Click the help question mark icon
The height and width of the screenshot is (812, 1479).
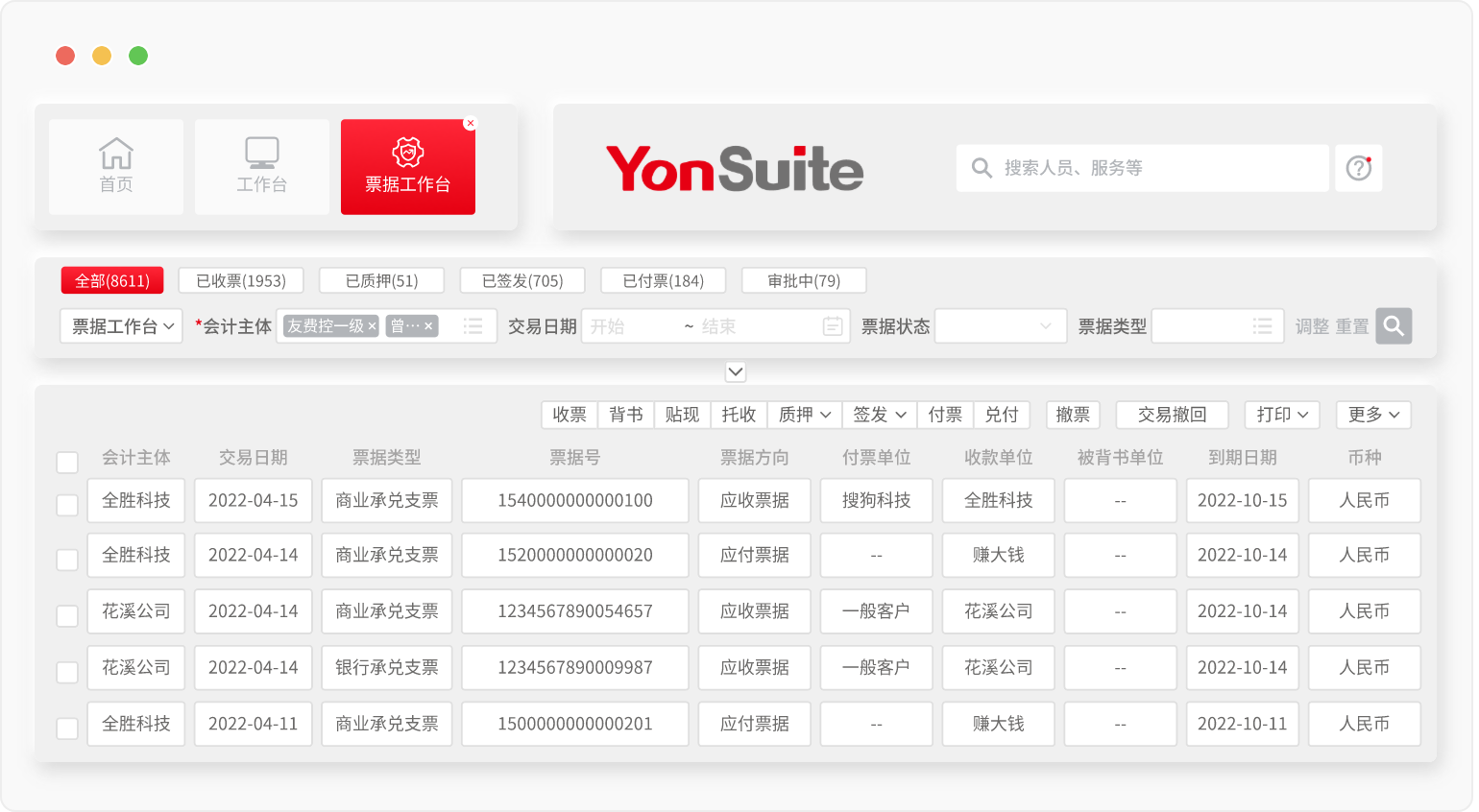click(1358, 168)
